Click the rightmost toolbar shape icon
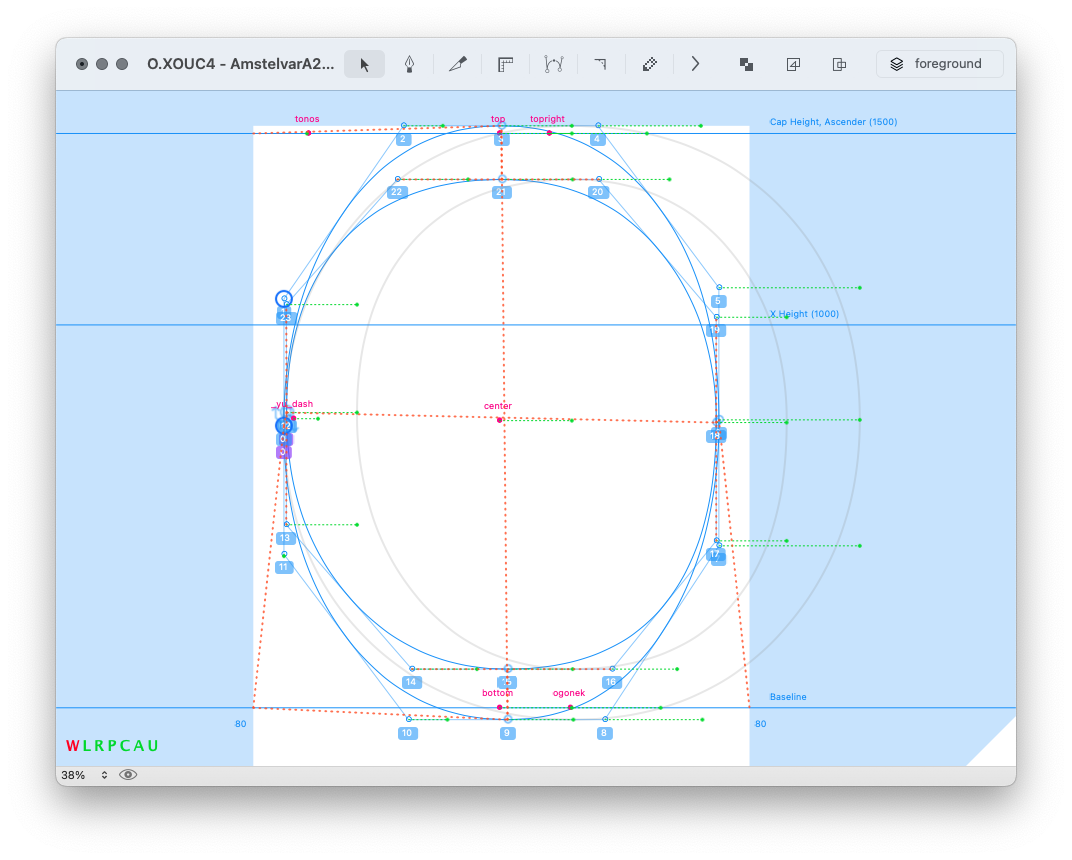Screen dimensions: 1072x860 (x=840, y=64)
